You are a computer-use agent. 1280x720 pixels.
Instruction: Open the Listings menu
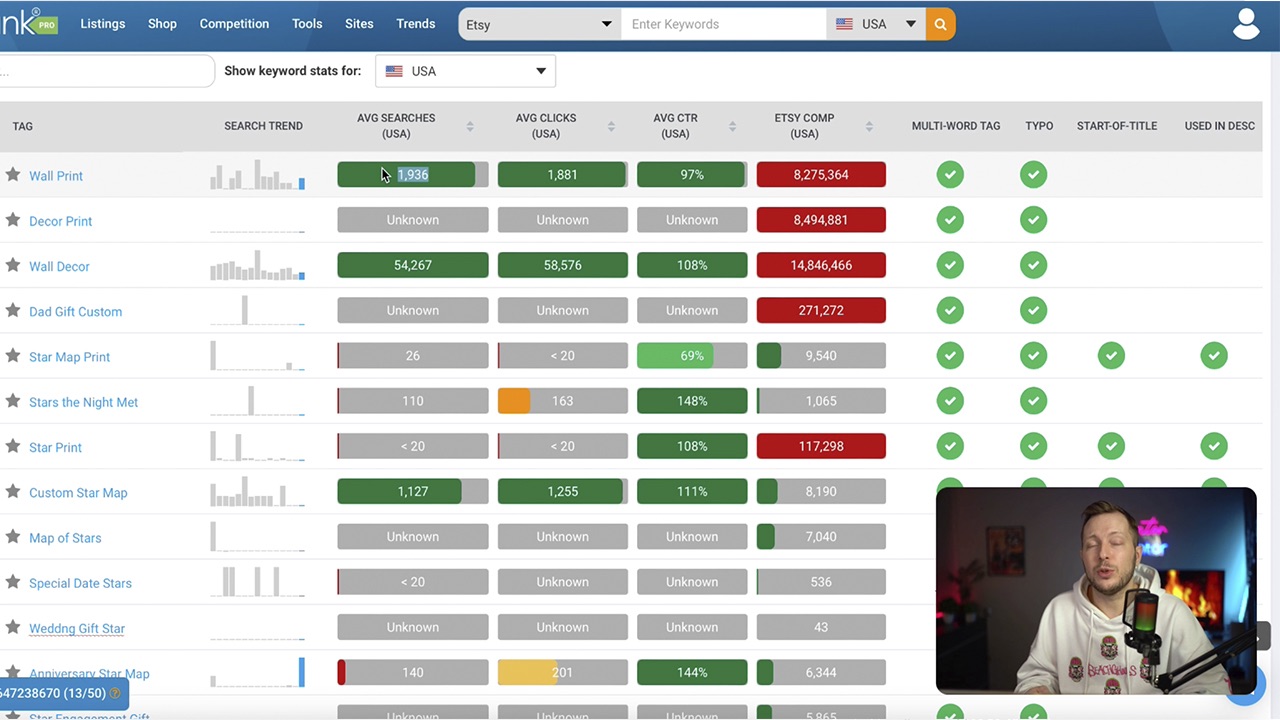[103, 24]
